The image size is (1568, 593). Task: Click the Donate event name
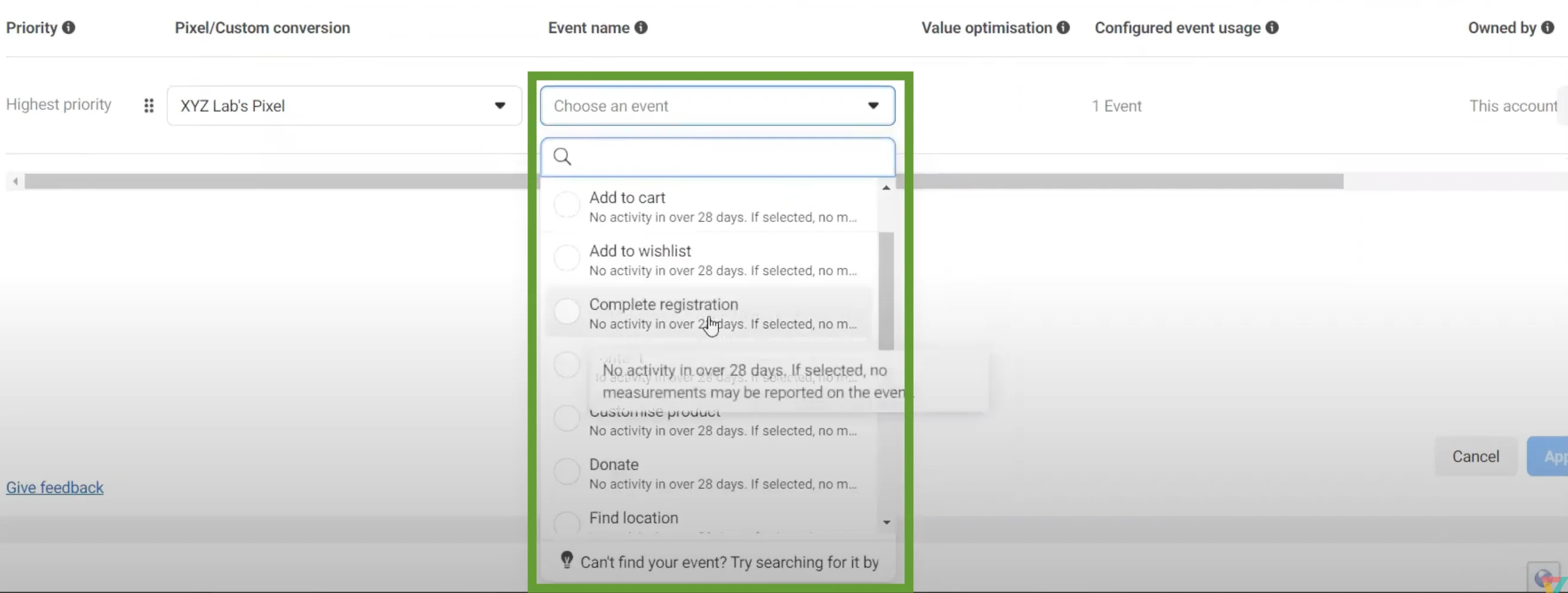coord(613,464)
